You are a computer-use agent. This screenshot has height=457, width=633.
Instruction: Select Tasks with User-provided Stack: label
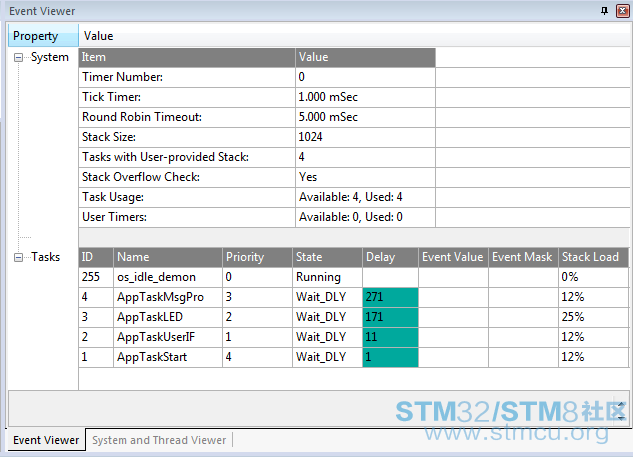165,157
